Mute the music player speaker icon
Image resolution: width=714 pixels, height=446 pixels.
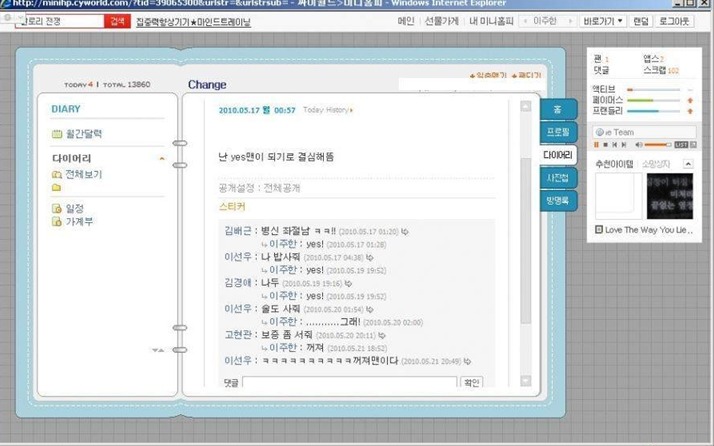637,145
